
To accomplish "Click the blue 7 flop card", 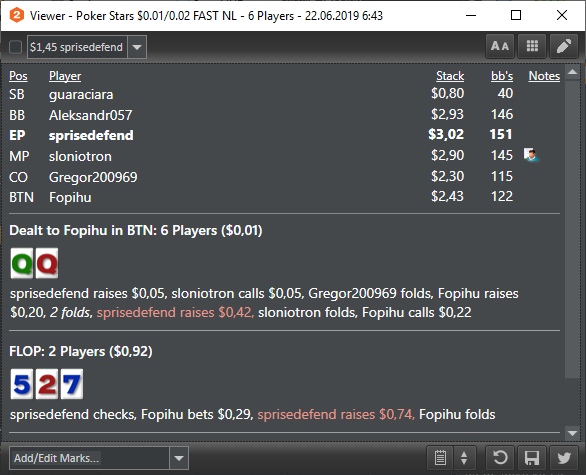I will (x=72, y=384).
